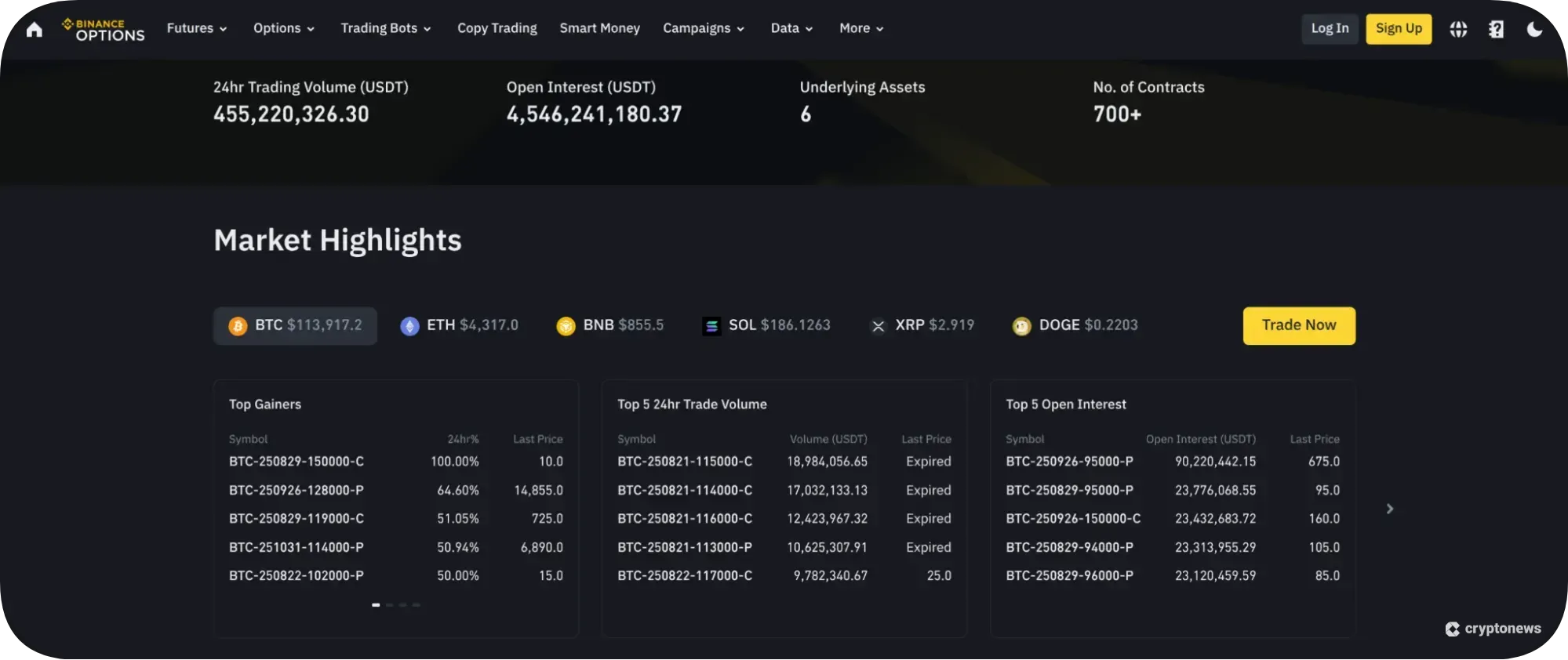The image size is (1568, 660).
Task: Choose the BNB coin icon
Action: pyautogui.click(x=566, y=326)
